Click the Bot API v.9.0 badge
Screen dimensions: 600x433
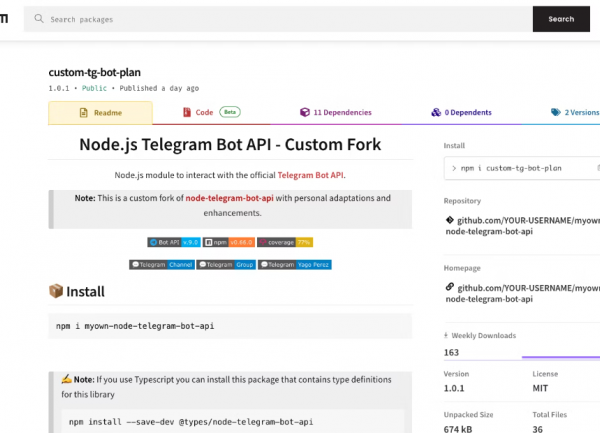pyautogui.click(x=174, y=242)
